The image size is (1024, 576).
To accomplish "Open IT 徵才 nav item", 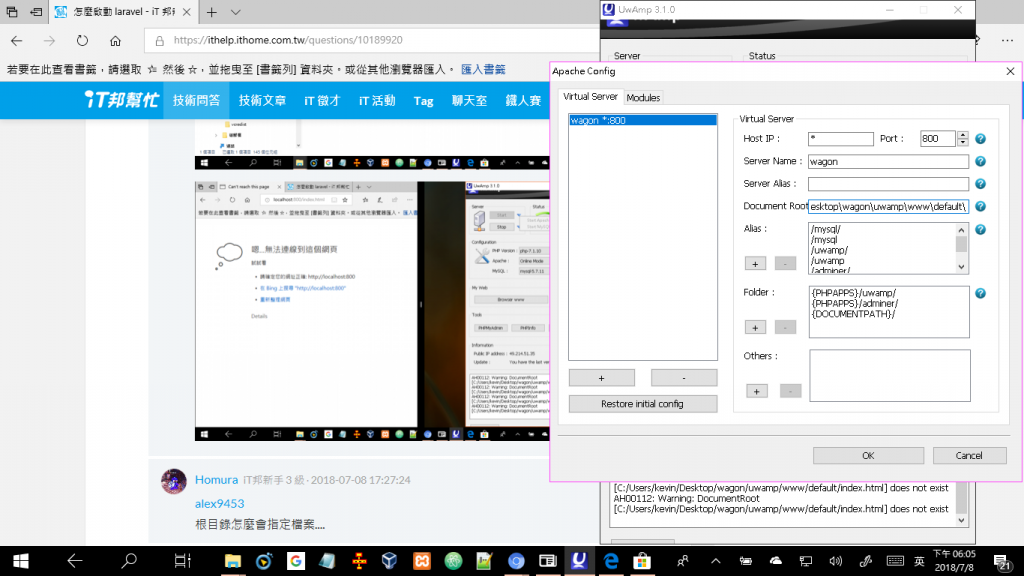I will coord(322,101).
